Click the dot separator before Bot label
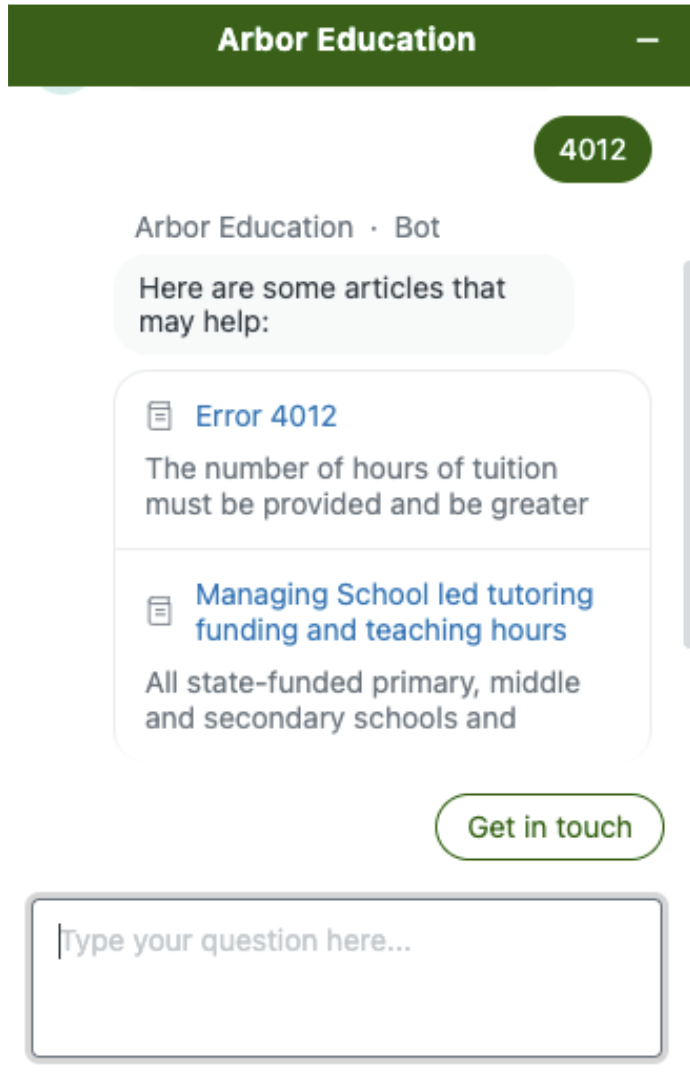Screen dimensions: 690x1076 374,229
